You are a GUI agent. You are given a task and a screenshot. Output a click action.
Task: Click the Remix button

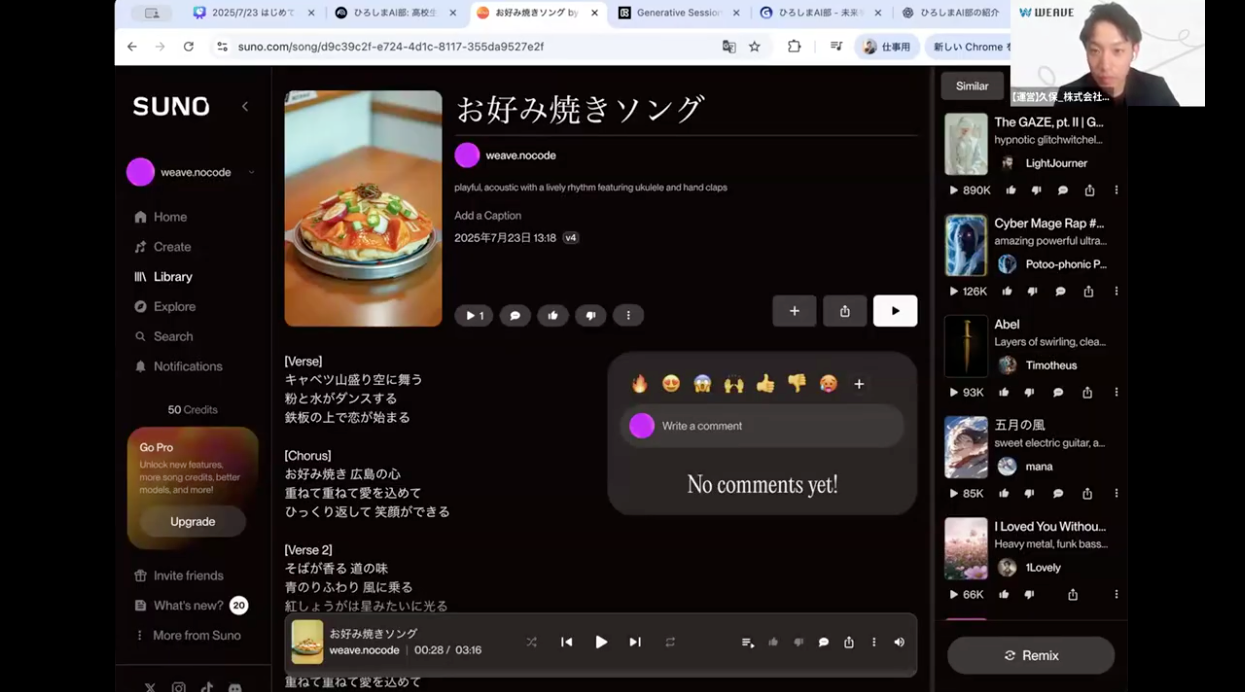[x=1031, y=655]
